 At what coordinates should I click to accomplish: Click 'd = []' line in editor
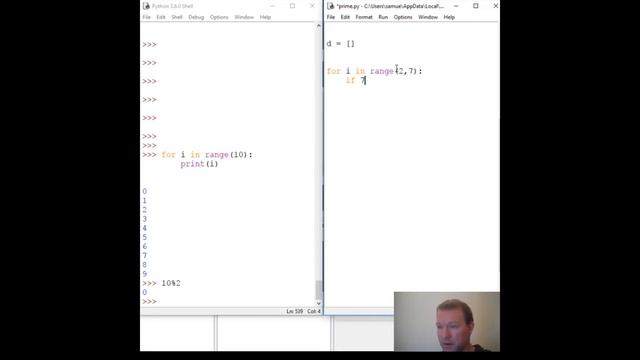(340, 44)
